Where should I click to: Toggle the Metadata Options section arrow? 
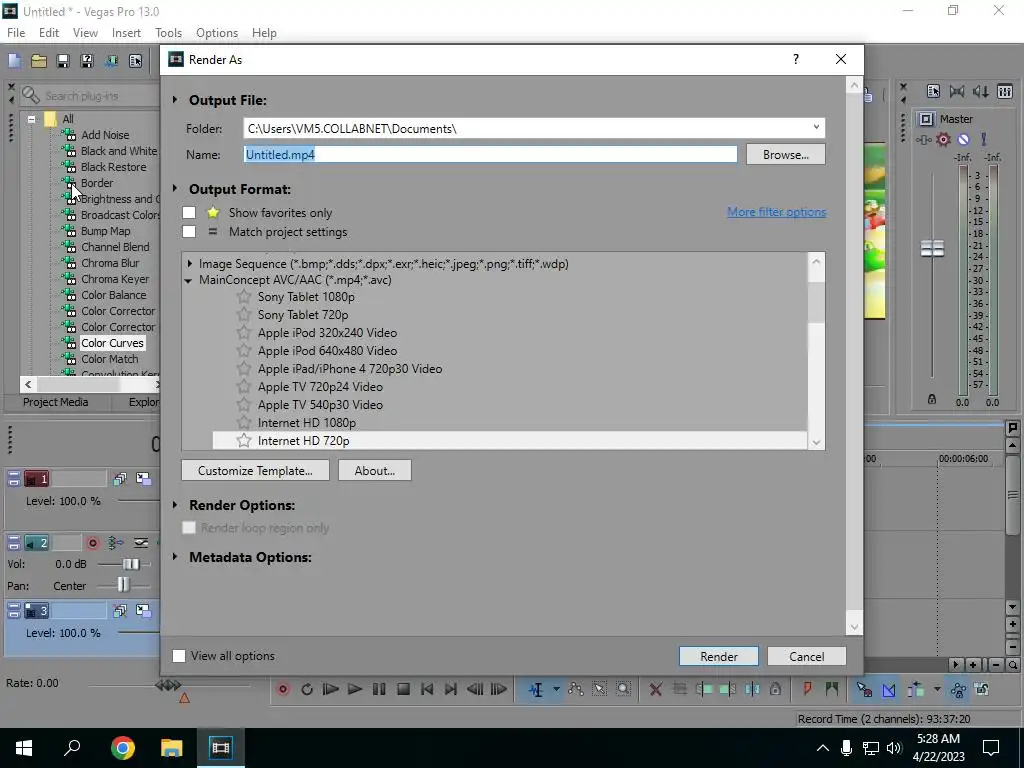(x=175, y=557)
